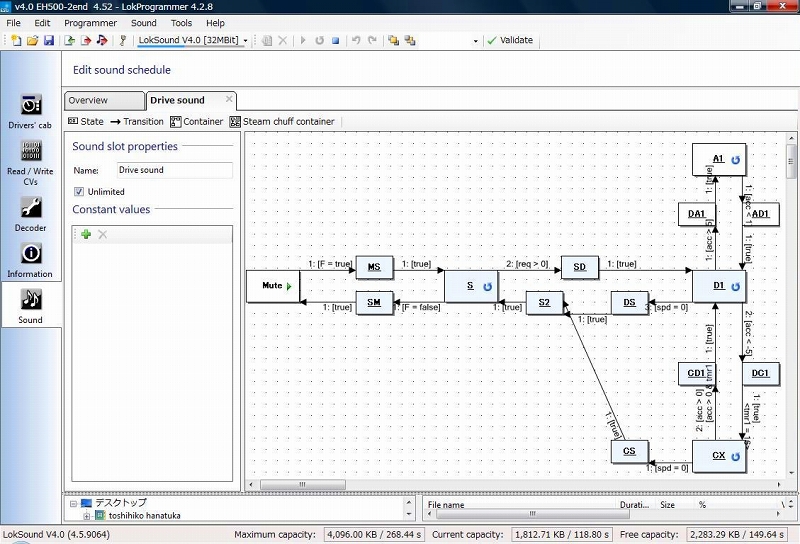
Task: Click the Read decoder data icon
Action: click(69, 40)
